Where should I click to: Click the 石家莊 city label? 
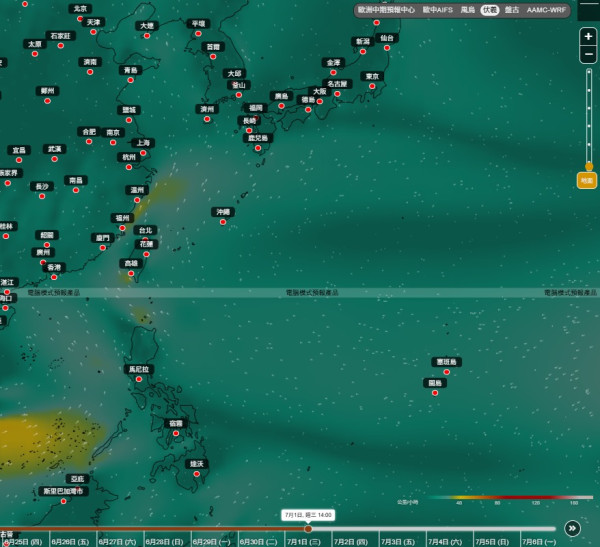point(60,36)
